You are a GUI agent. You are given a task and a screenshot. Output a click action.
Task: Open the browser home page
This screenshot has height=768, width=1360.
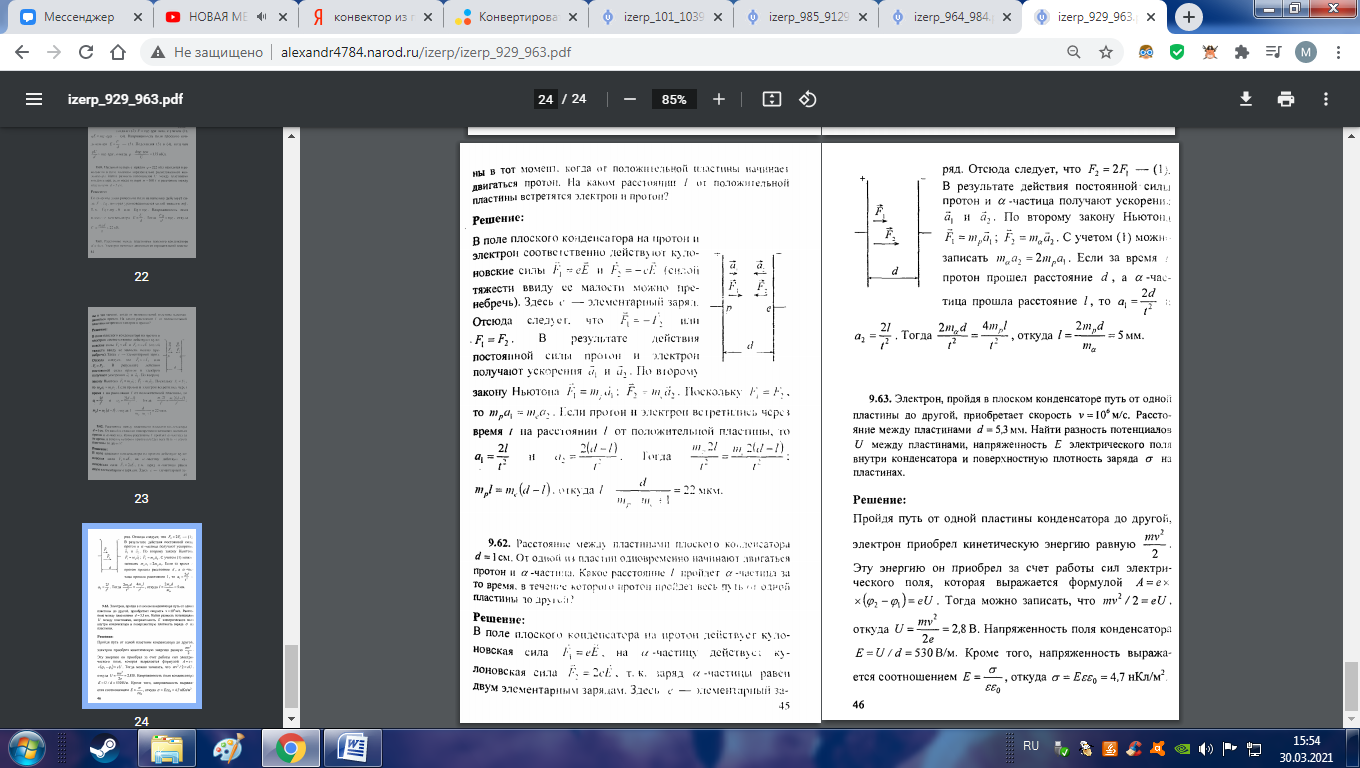tap(118, 52)
